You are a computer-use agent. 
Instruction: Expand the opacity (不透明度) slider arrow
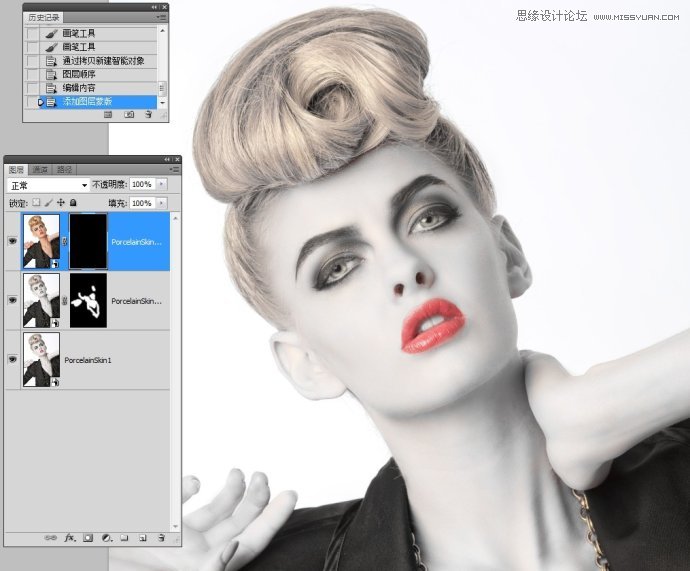tap(162, 185)
